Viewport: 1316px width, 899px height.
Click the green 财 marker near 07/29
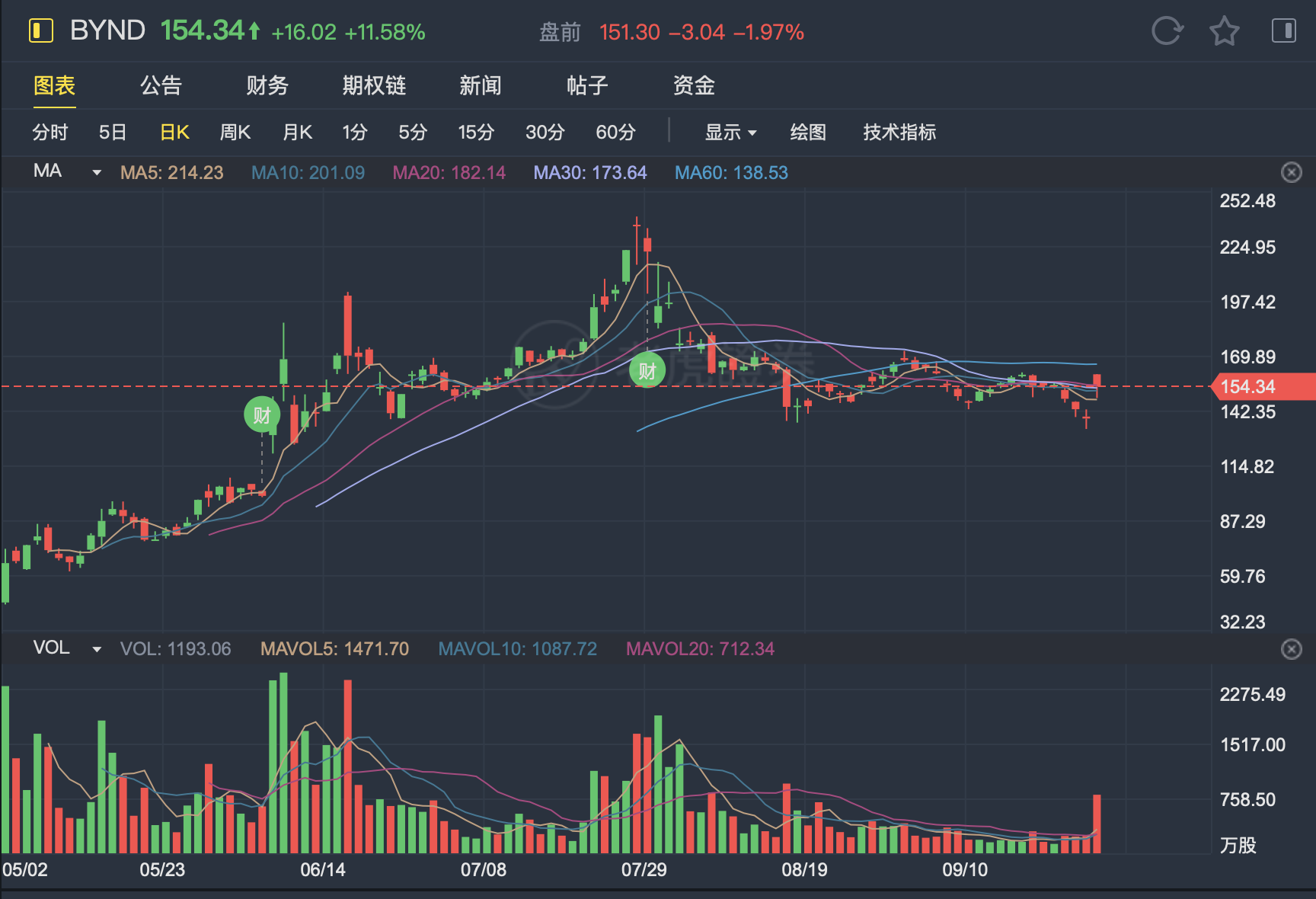click(647, 371)
